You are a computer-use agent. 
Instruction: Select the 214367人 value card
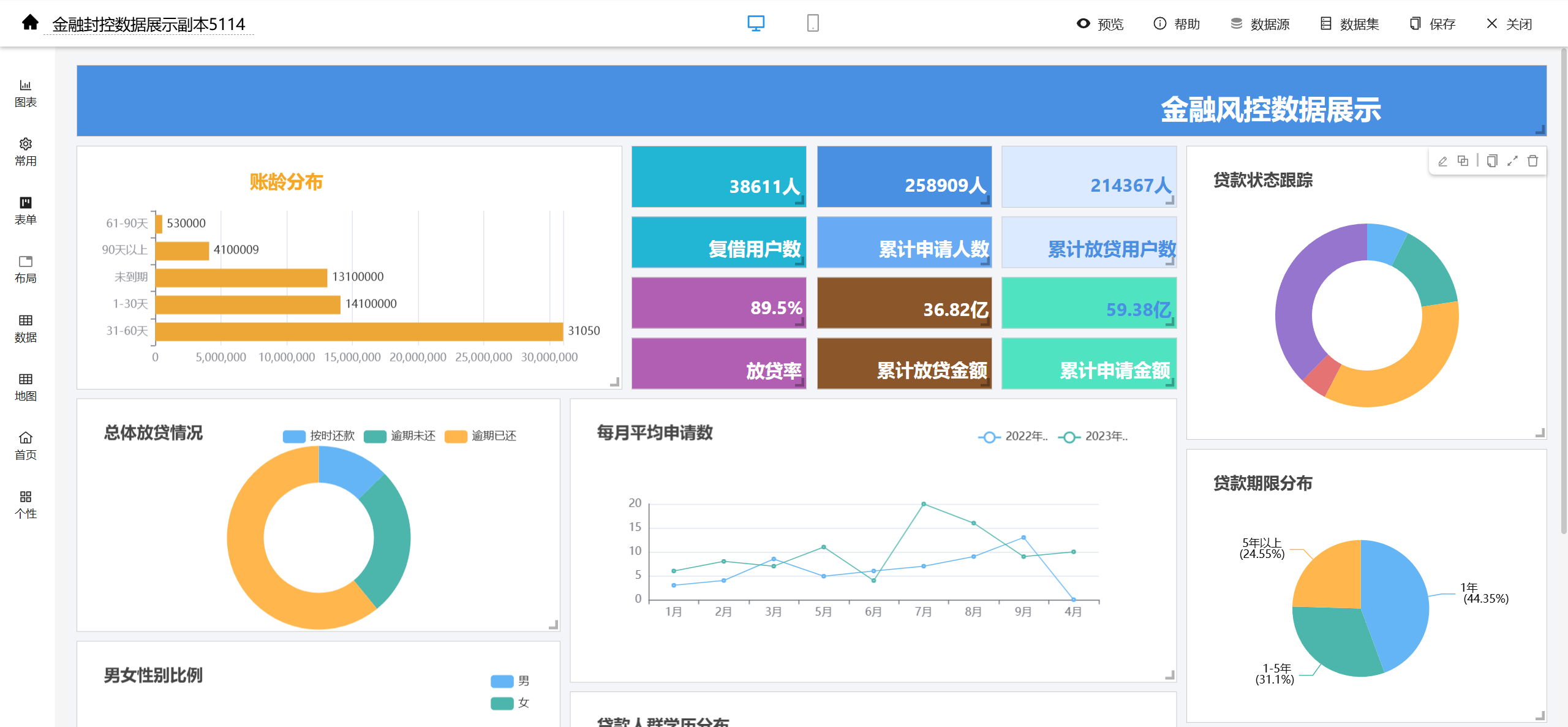point(1089,176)
